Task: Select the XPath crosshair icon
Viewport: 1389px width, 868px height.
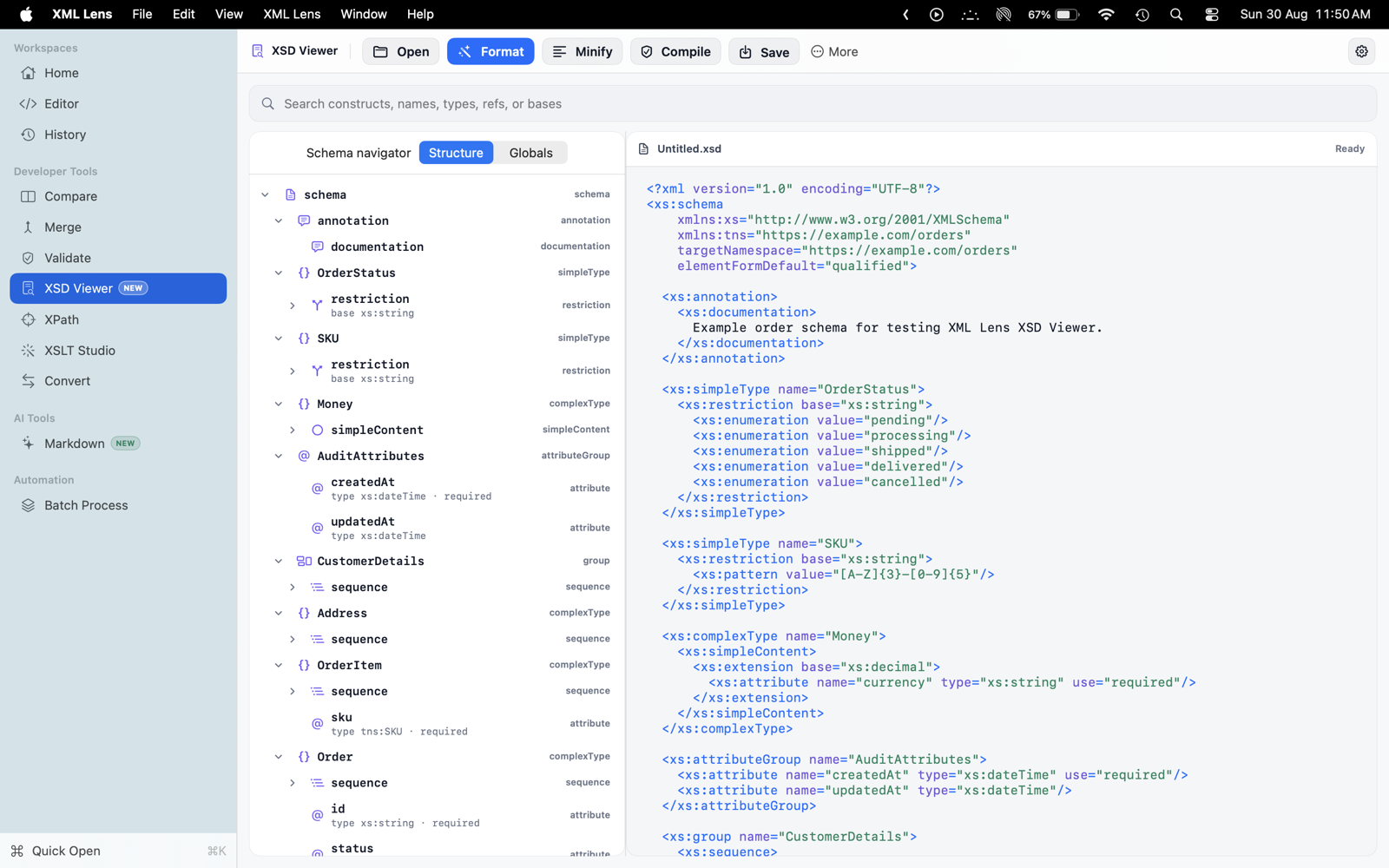Action: click(x=29, y=319)
